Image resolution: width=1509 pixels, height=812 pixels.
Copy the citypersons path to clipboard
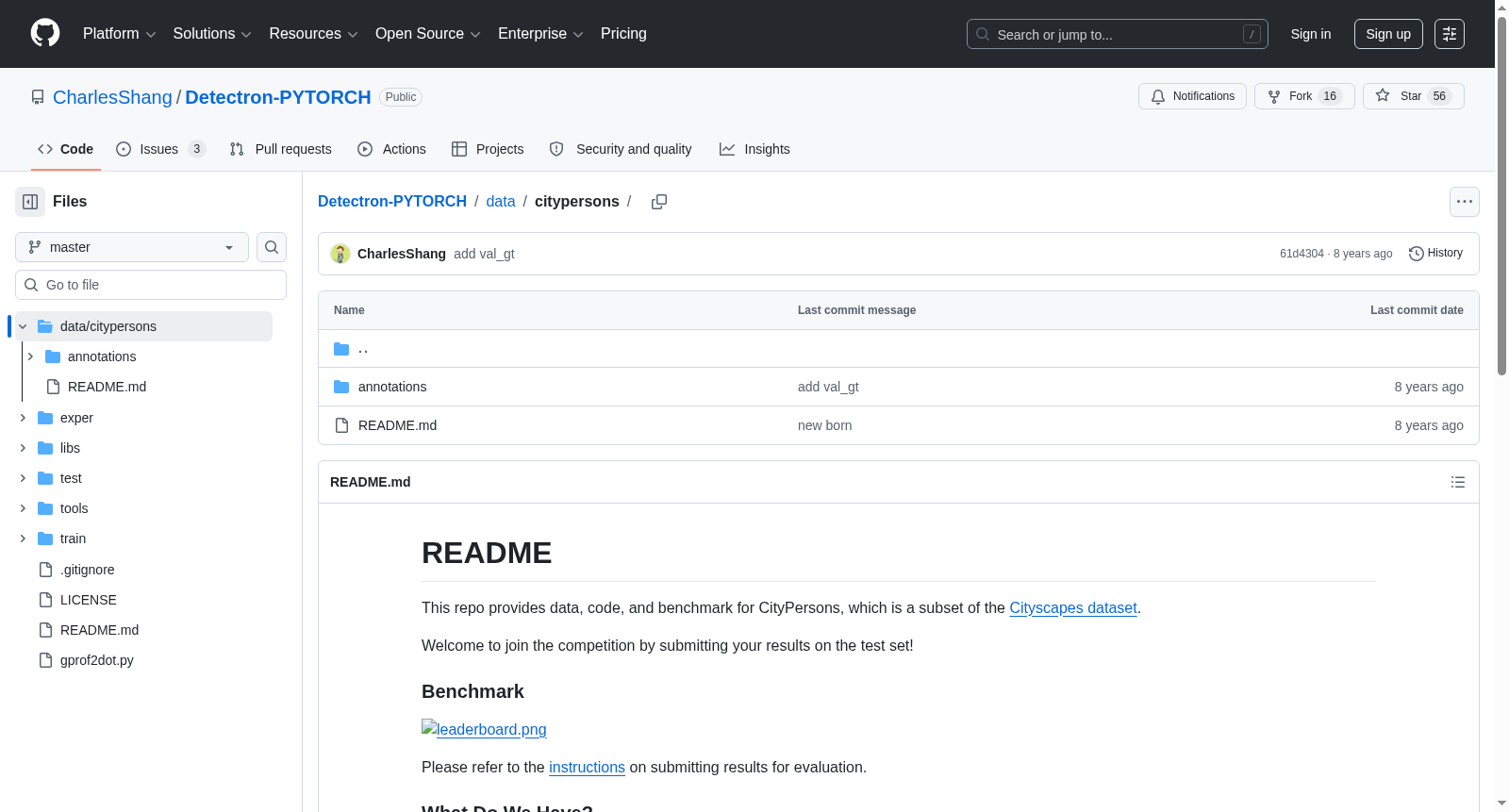pos(659,202)
